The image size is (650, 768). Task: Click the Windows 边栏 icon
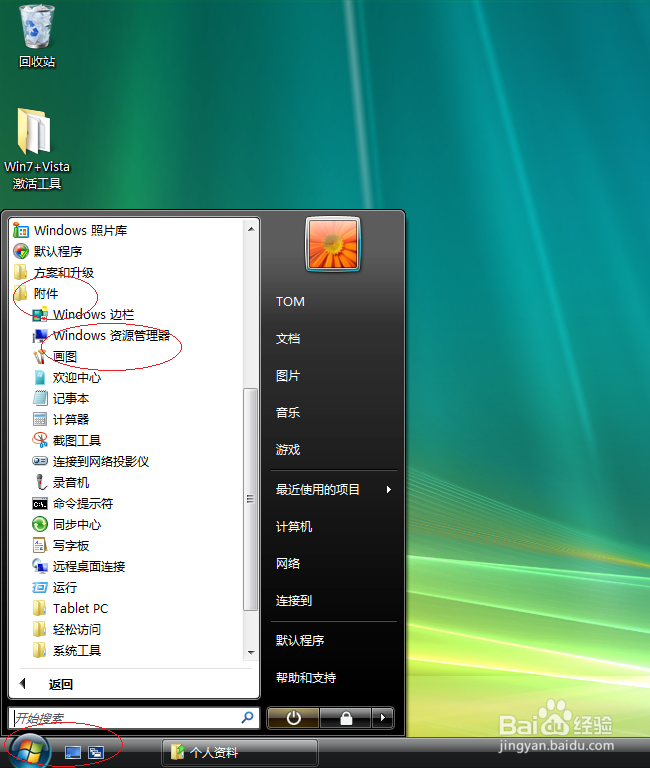click(x=40, y=314)
